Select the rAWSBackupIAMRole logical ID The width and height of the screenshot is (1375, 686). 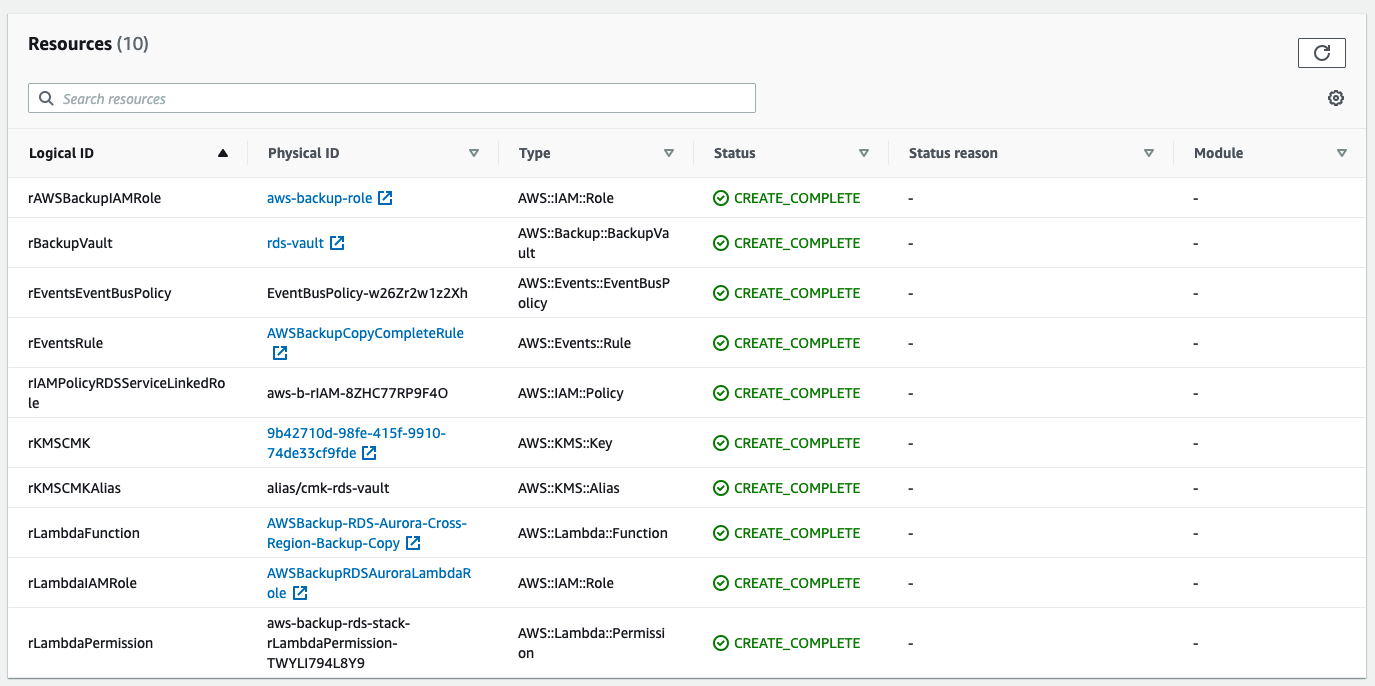(x=95, y=198)
